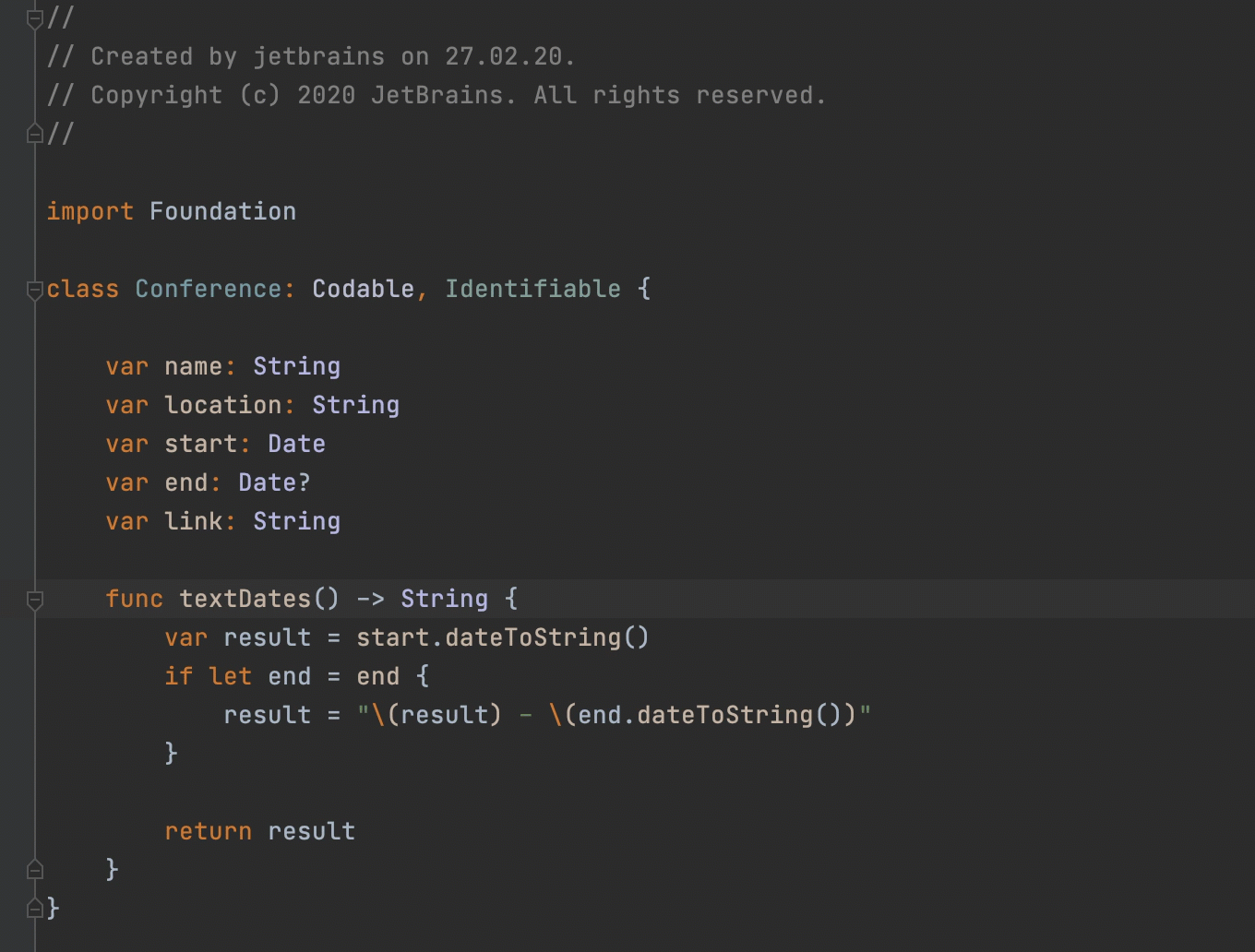Click the location property name

222,406
